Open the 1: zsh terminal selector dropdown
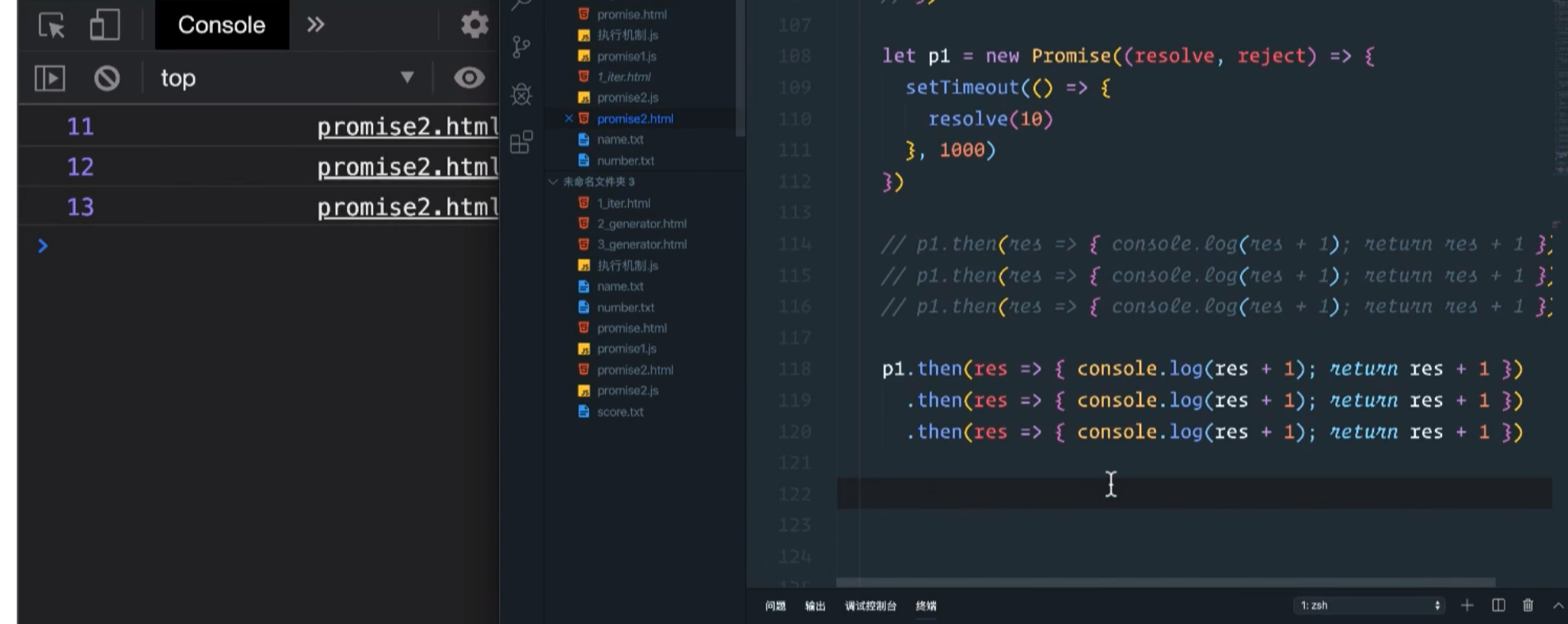The height and width of the screenshot is (624, 1568). point(1370,605)
